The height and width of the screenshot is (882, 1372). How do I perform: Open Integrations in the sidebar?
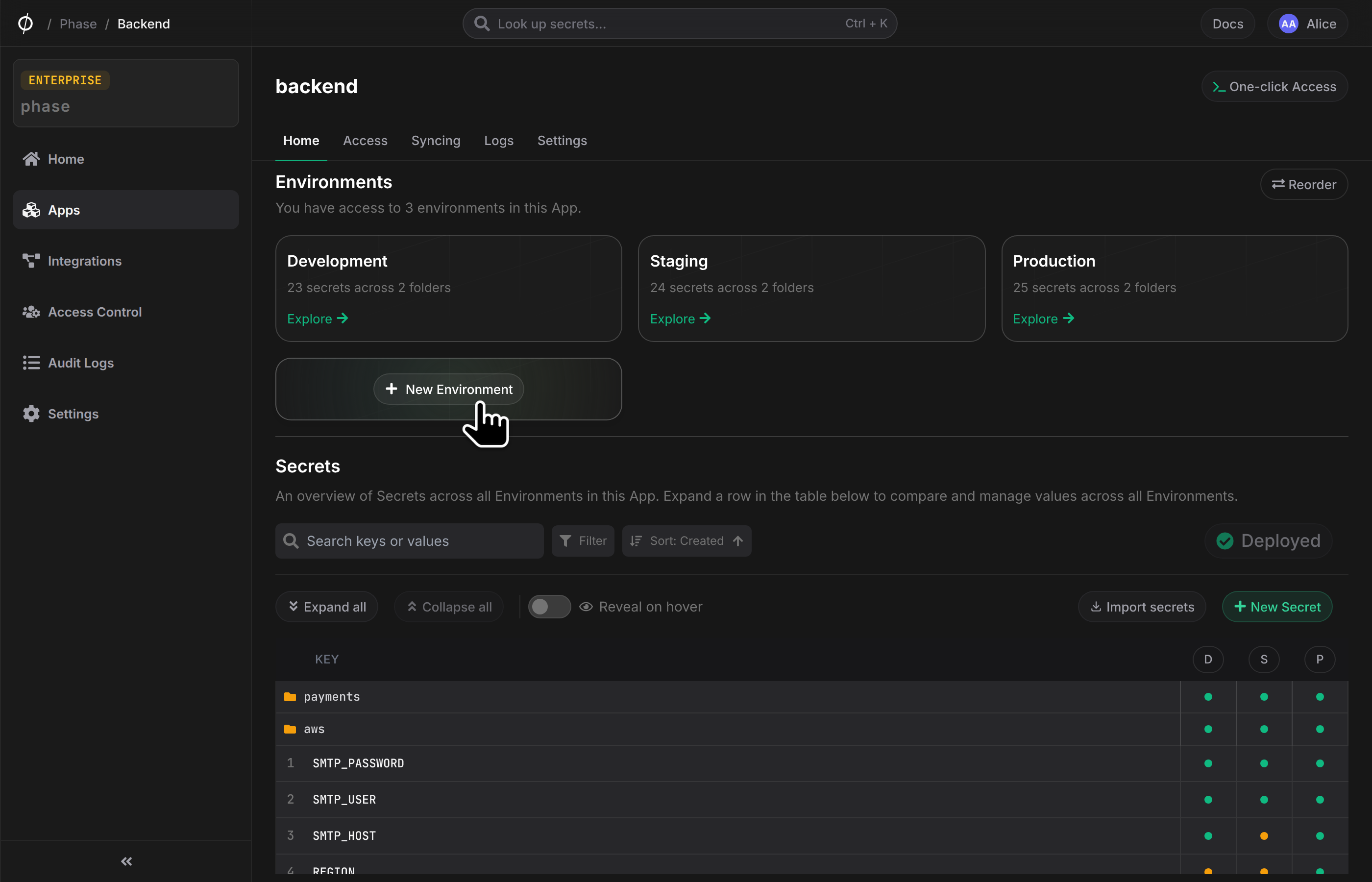click(125, 261)
